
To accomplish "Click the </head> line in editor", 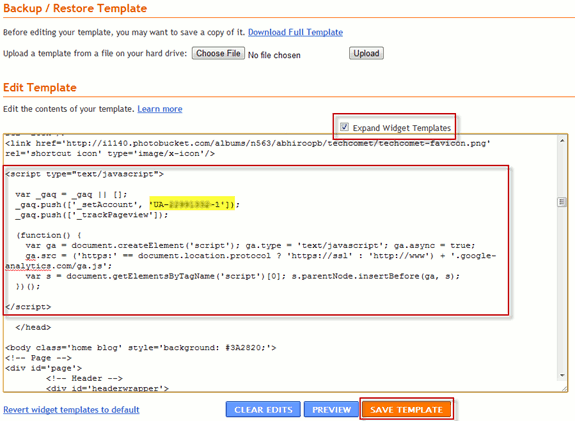I will pyautogui.click(x=33, y=327).
